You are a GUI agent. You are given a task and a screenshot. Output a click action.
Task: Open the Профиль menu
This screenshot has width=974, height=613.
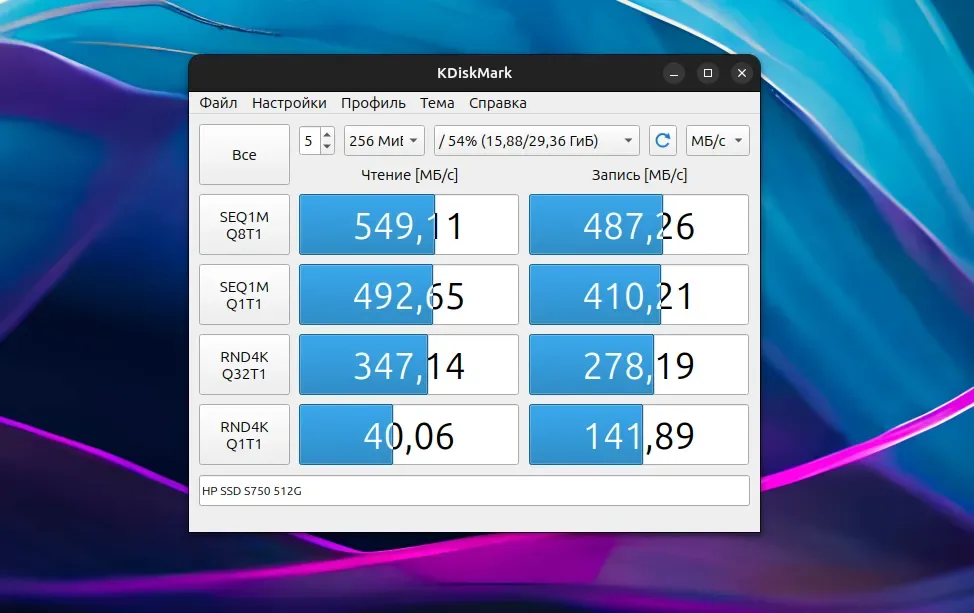coord(373,103)
